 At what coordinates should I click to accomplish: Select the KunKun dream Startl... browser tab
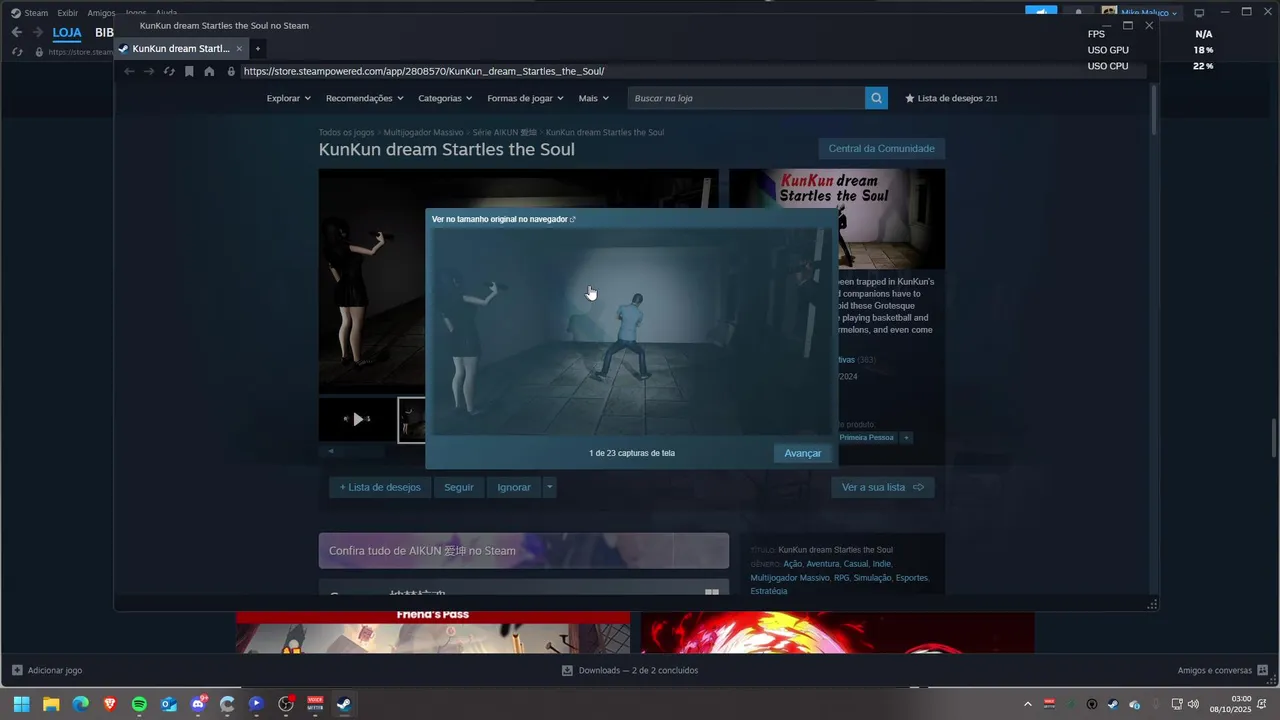(x=181, y=48)
